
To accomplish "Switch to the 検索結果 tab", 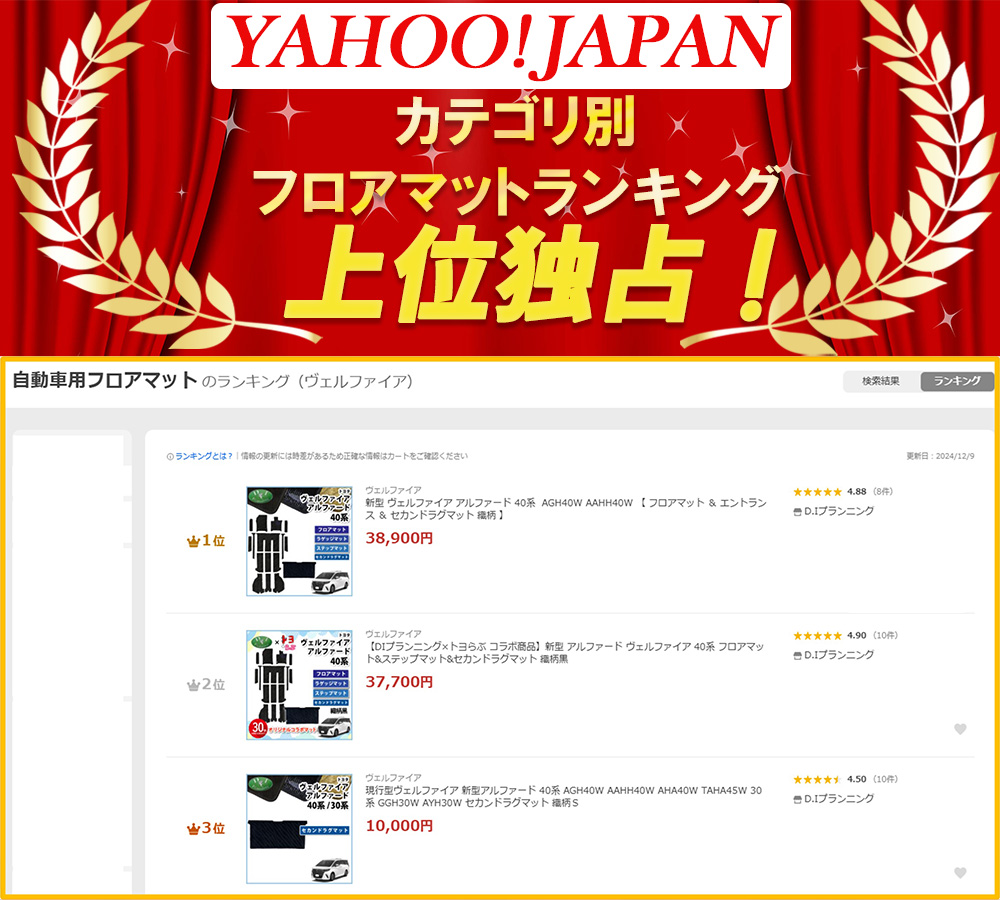I will coord(881,381).
